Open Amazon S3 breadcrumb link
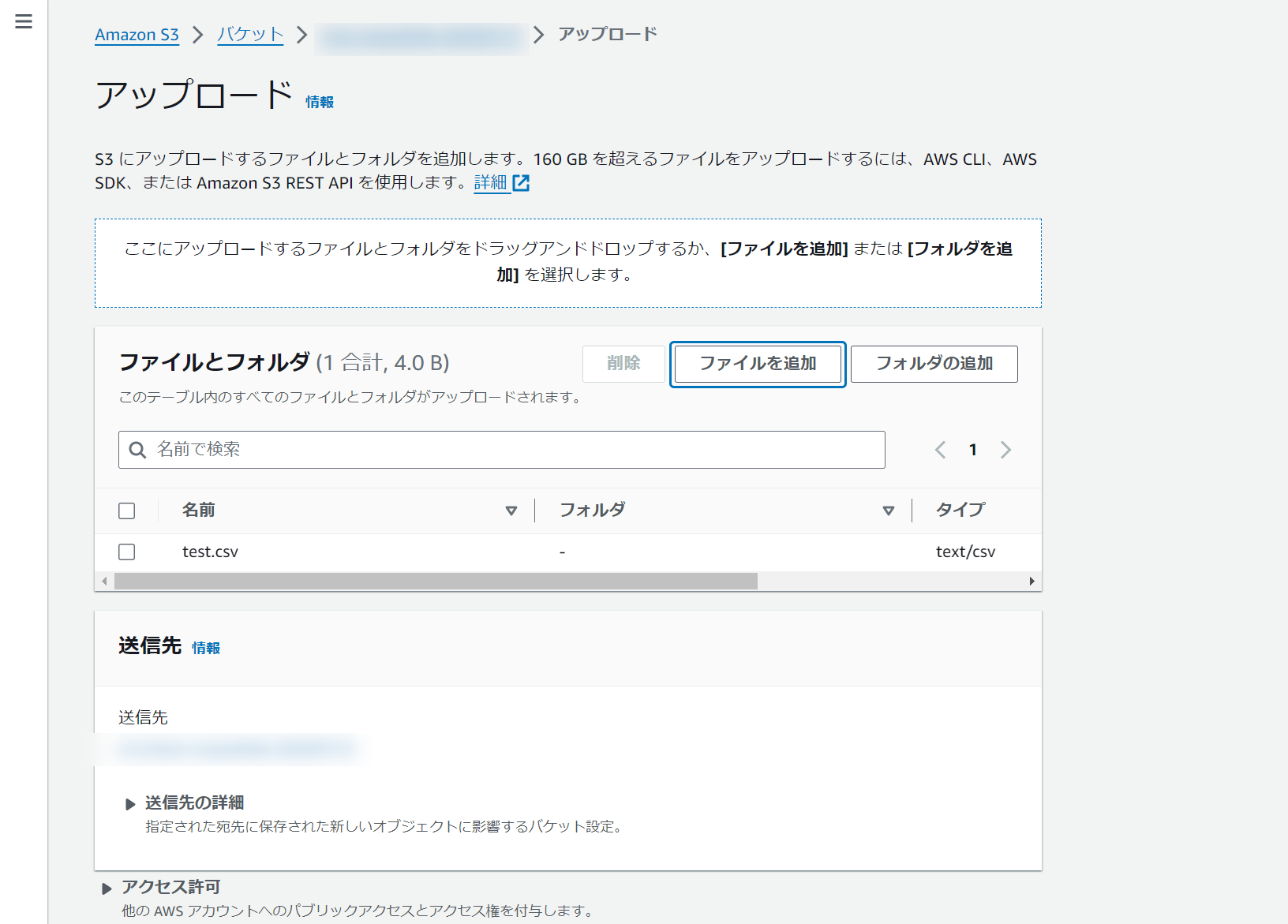Screen dimensions: 1288x924 (137, 35)
